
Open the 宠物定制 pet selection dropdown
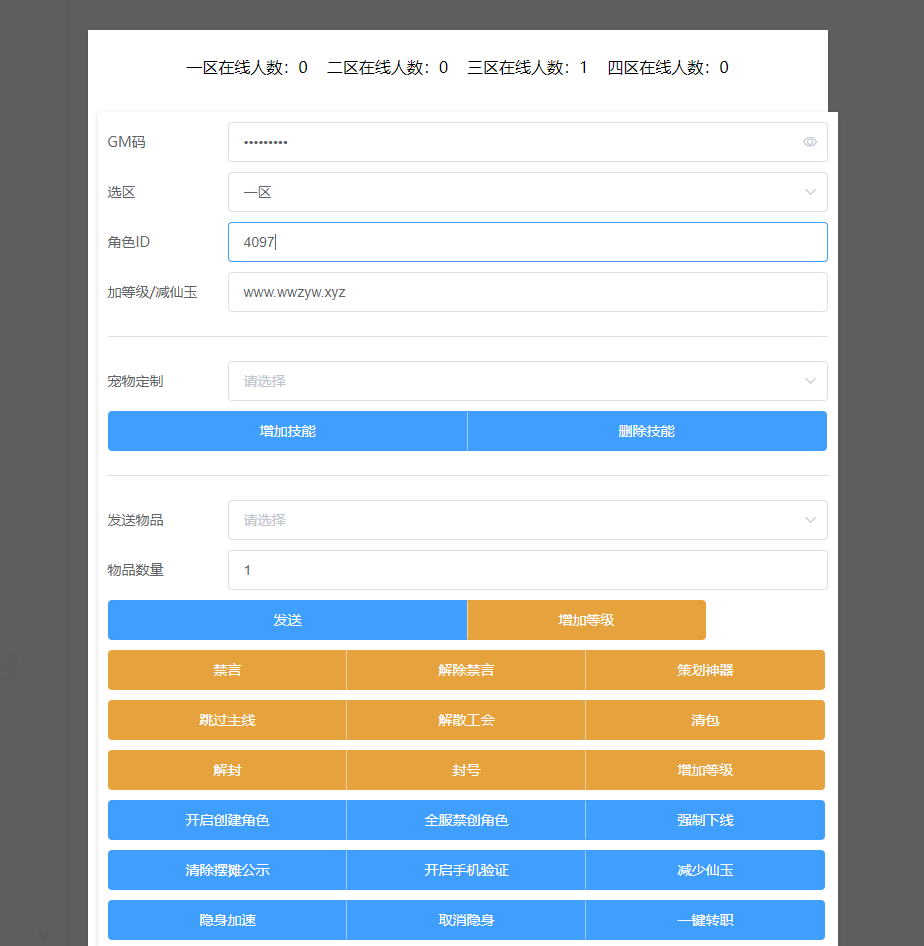tap(527, 381)
